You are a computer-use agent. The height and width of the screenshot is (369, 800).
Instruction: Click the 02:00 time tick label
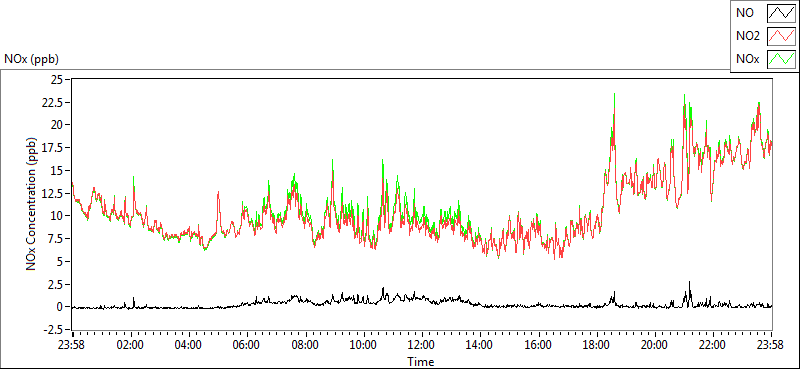coord(131,345)
